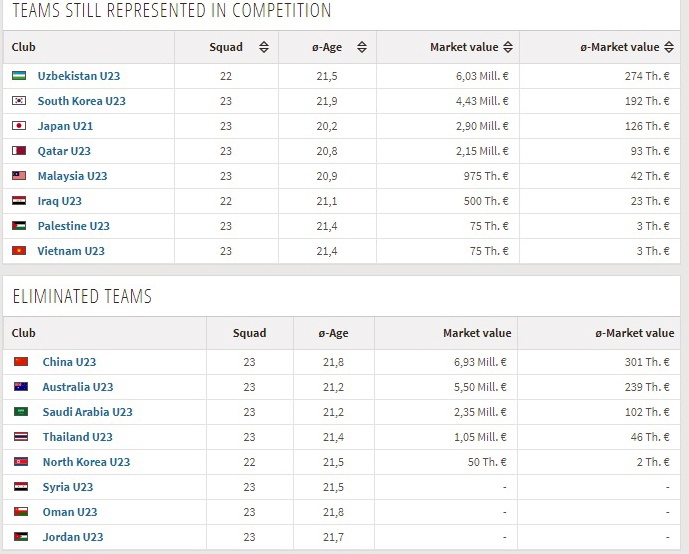Image resolution: width=689 pixels, height=554 pixels.
Task: Click the Palestine U23 team link
Action: point(74,226)
